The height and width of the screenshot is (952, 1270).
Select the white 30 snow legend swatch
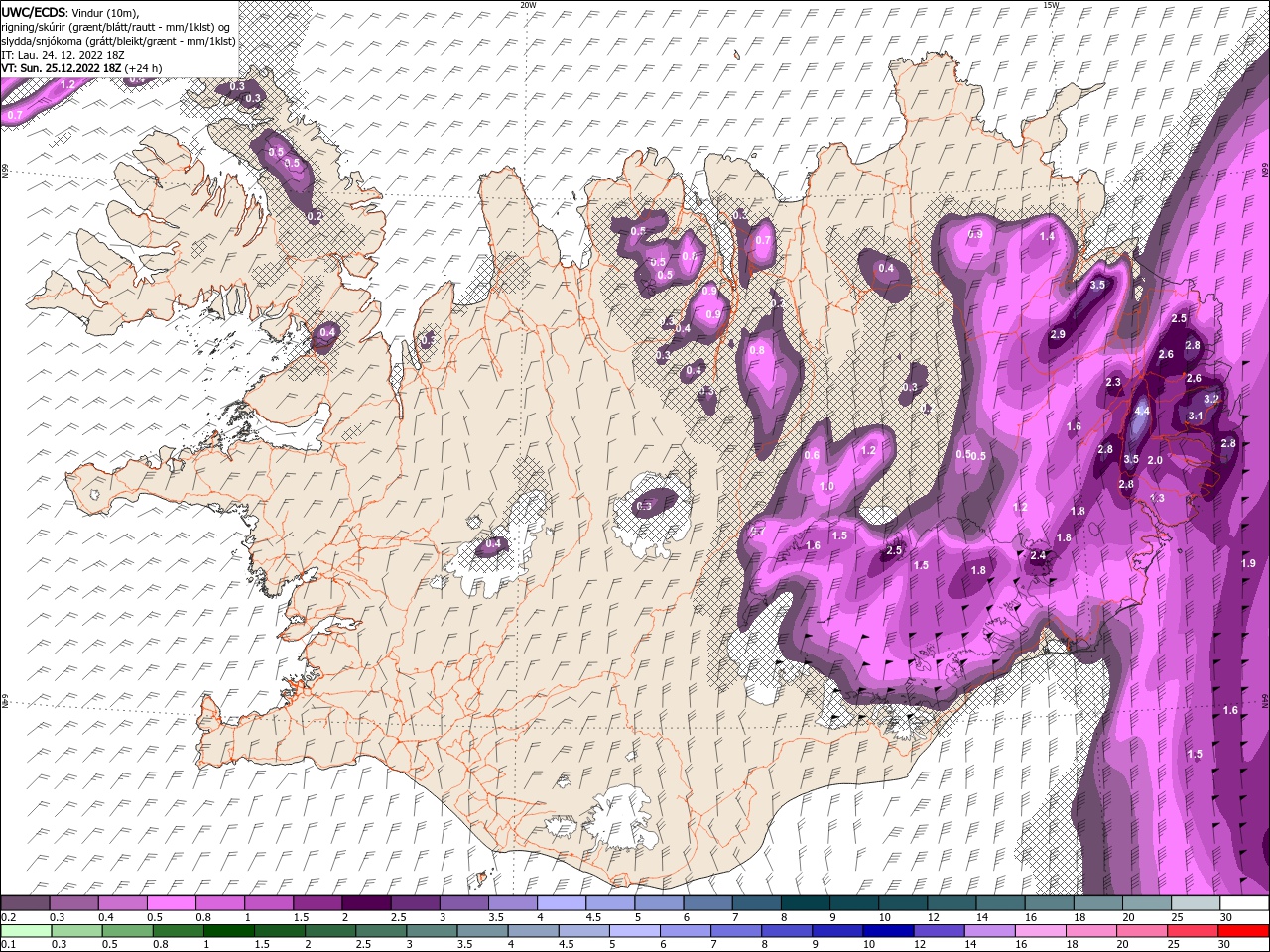(x=1244, y=903)
